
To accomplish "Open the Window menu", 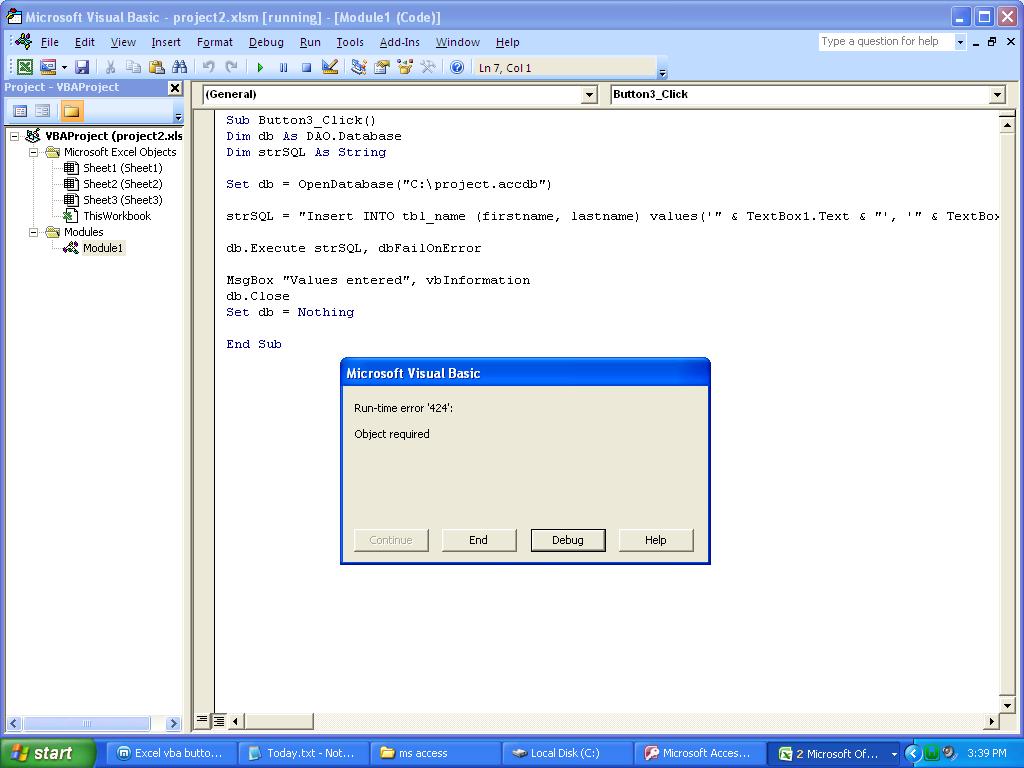I will (458, 42).
